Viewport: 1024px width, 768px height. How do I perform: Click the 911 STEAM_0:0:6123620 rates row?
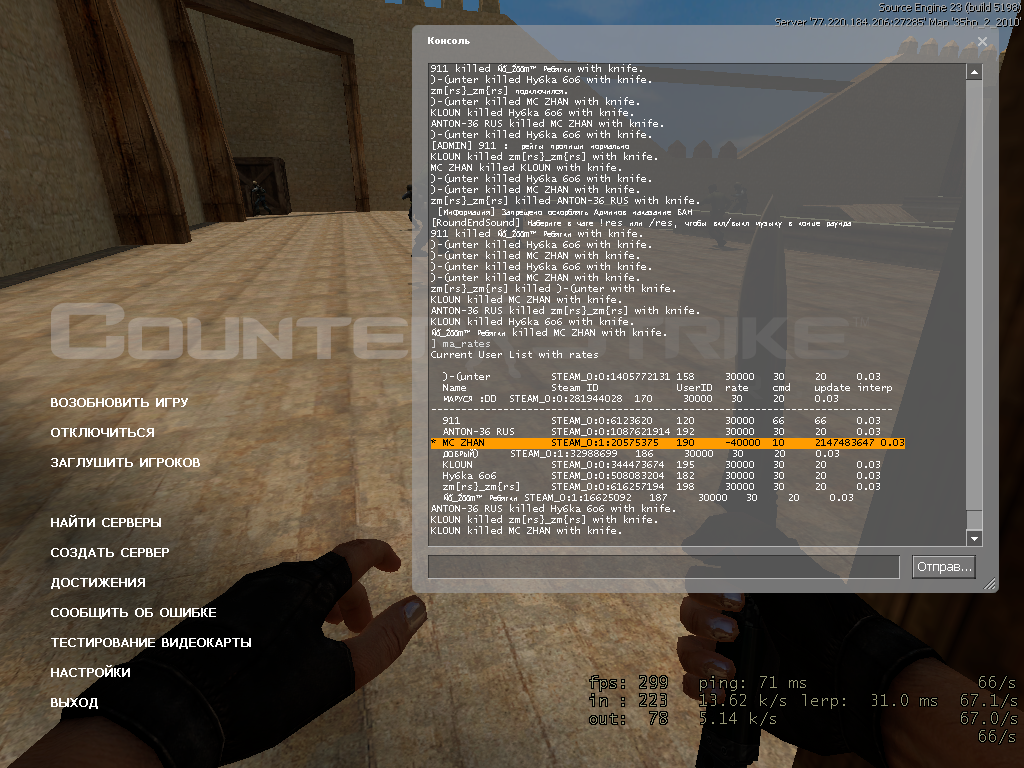coord(662,421)
